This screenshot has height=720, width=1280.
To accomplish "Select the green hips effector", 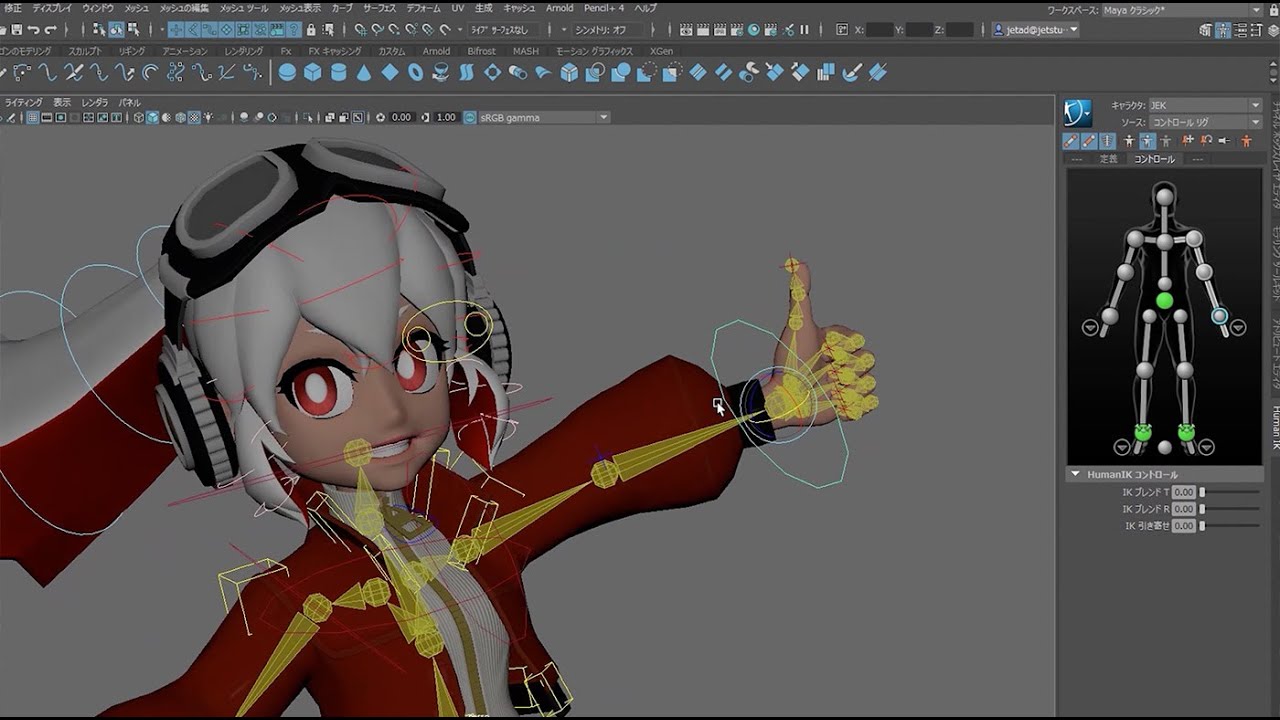I will [1164, 301].
